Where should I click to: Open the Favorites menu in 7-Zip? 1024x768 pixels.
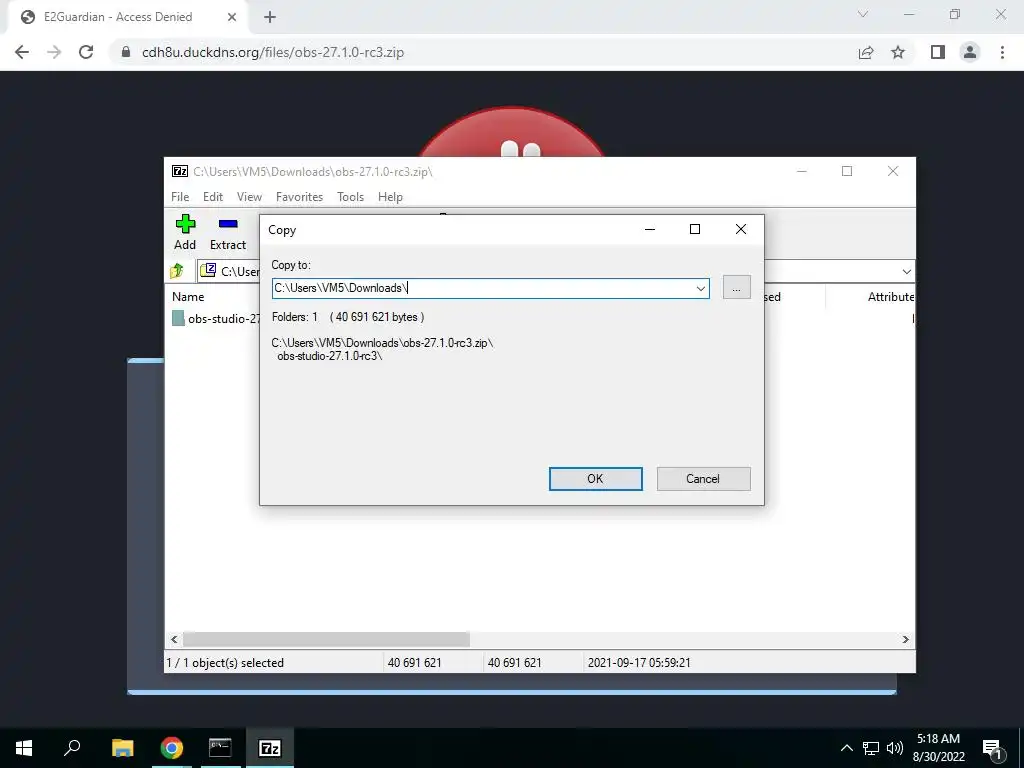(x=299, y=197)
